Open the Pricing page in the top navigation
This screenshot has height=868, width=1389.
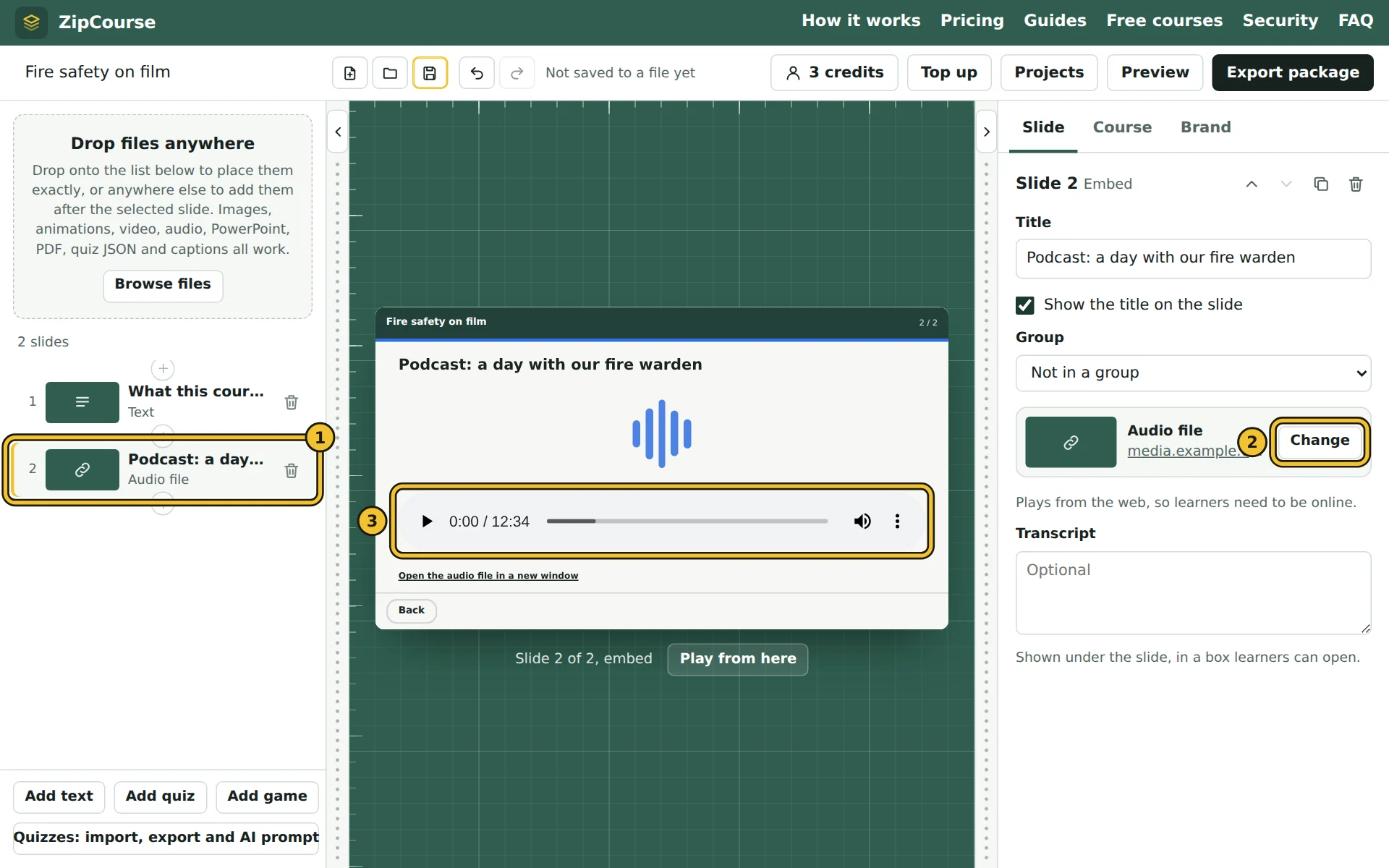(x=972, y=21)
